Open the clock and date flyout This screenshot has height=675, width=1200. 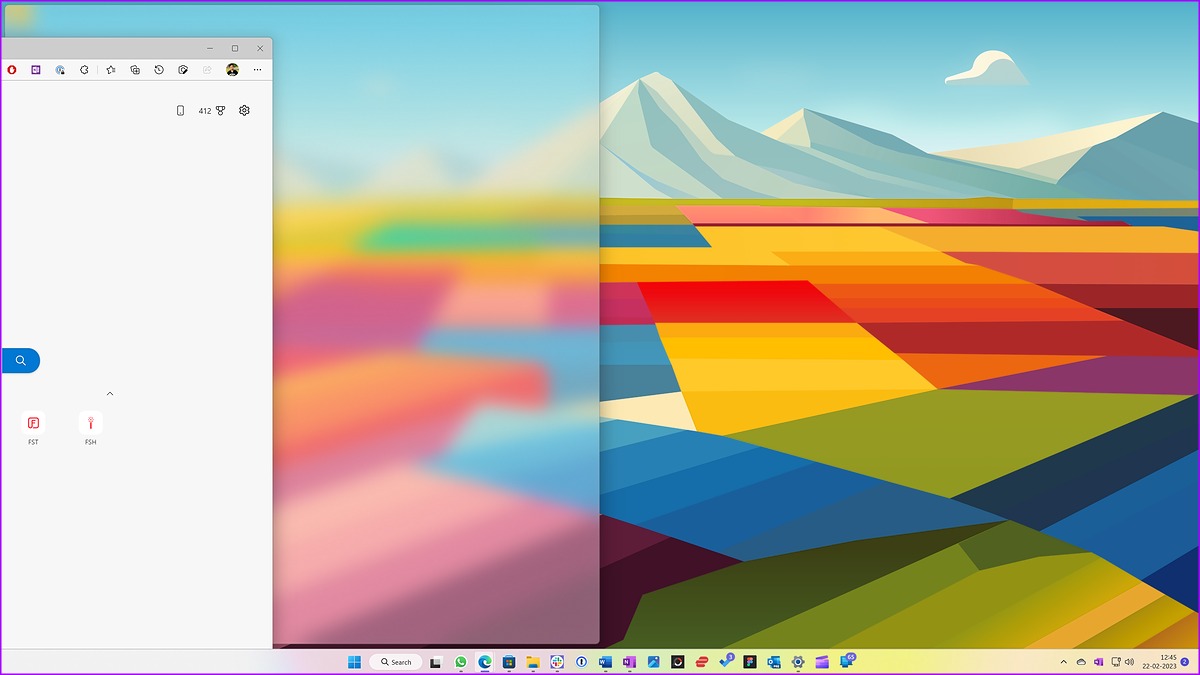[x=1160, y=662]
